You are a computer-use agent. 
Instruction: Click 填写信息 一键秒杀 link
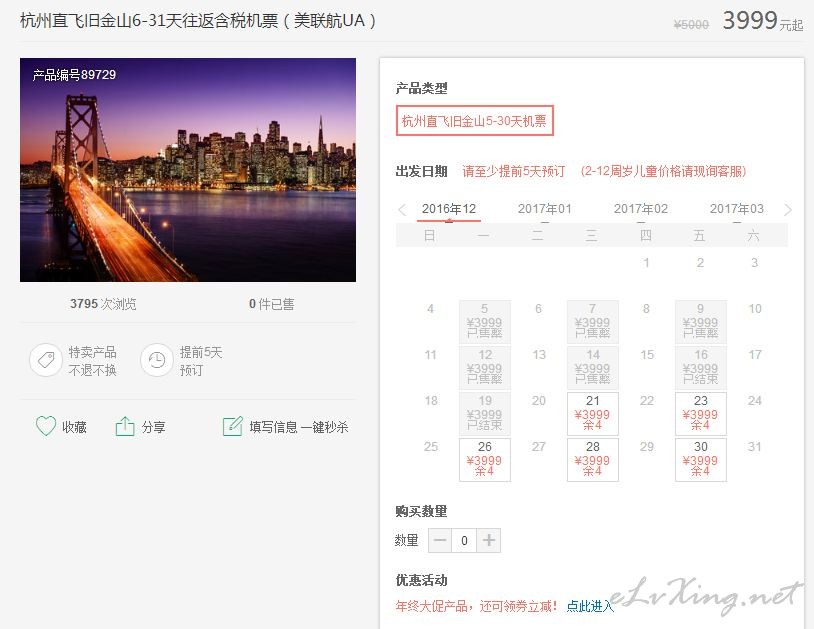(299, 427)
